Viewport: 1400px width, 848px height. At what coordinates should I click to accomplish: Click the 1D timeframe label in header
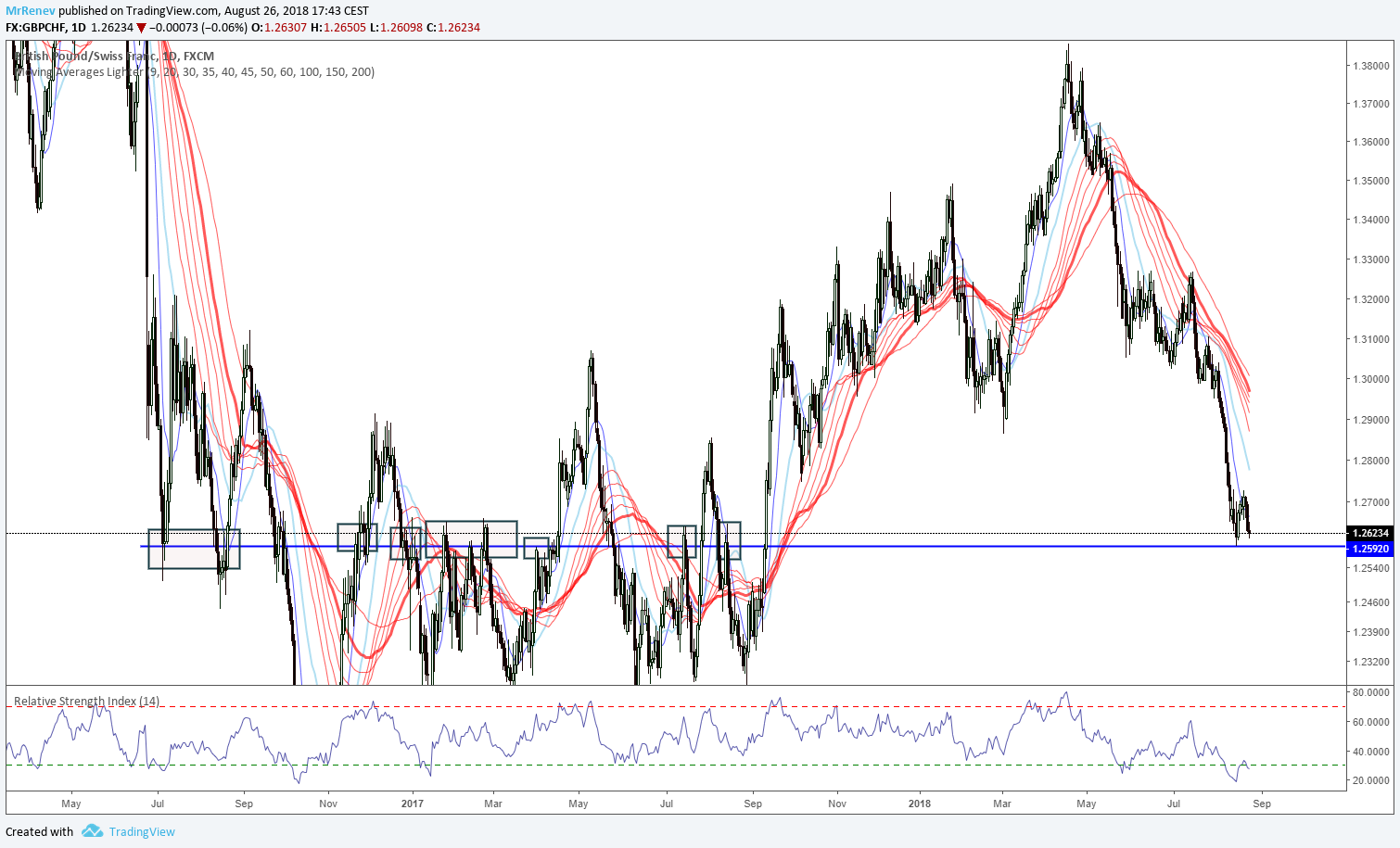point(79,27)
